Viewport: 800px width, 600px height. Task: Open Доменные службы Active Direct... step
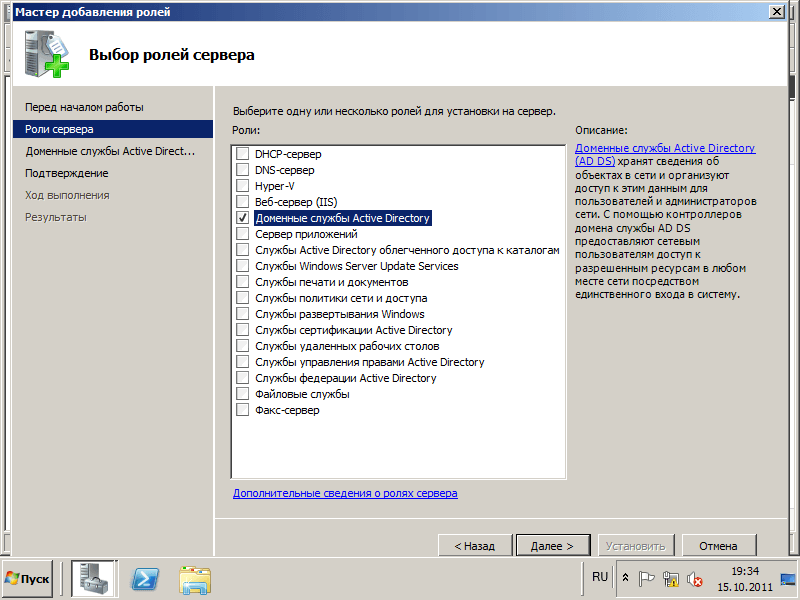click(110, 151)
